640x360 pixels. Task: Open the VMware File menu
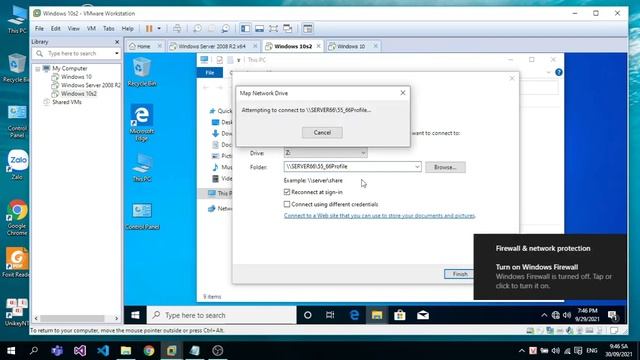[39, 29]
